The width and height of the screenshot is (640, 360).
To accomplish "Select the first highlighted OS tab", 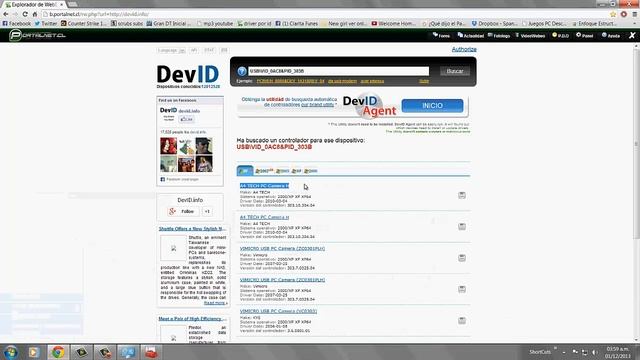I will [245, 171].
